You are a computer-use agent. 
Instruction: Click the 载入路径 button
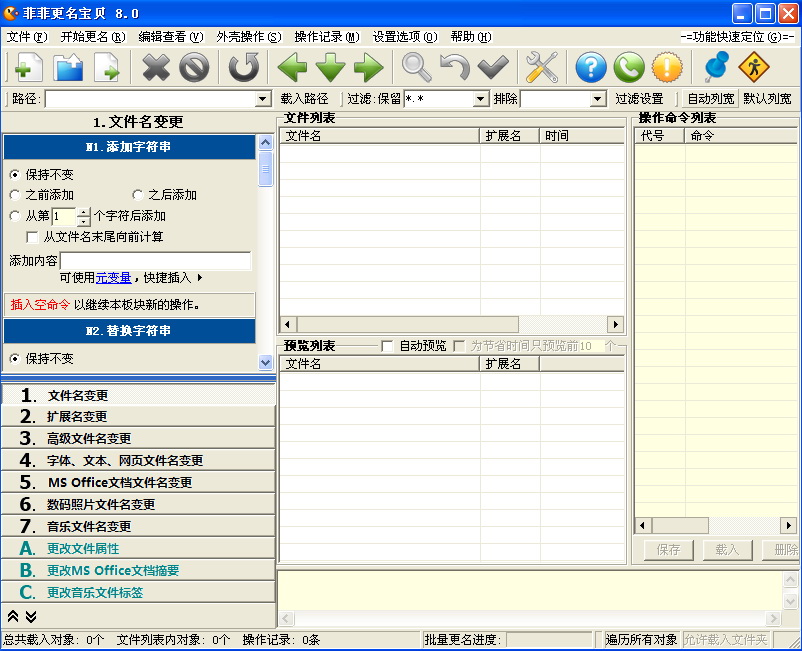(x=304, y=99)
